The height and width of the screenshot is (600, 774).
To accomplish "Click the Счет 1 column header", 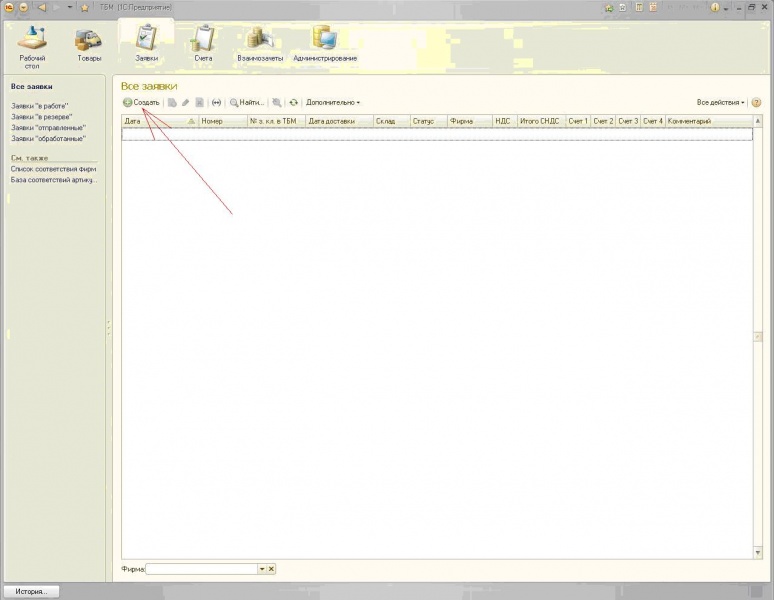I will click(x=578, y=121).
